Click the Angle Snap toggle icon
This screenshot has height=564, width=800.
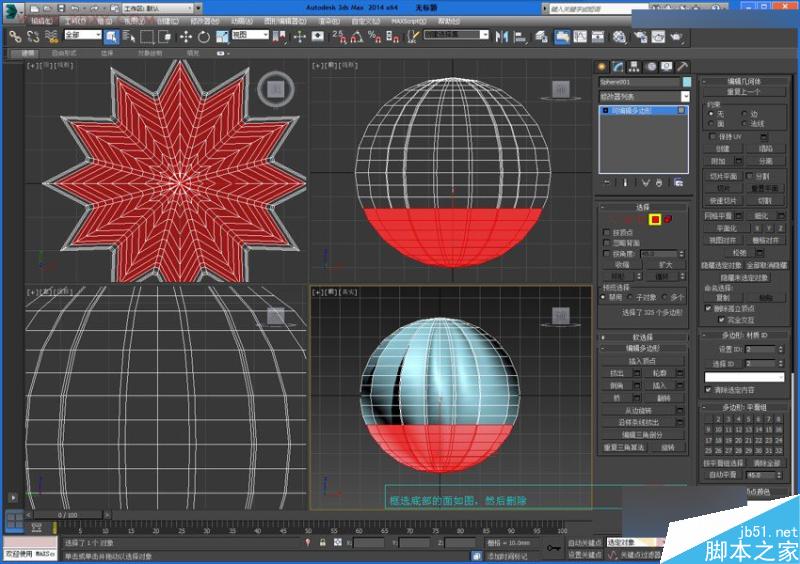click(x=357, y=37)
